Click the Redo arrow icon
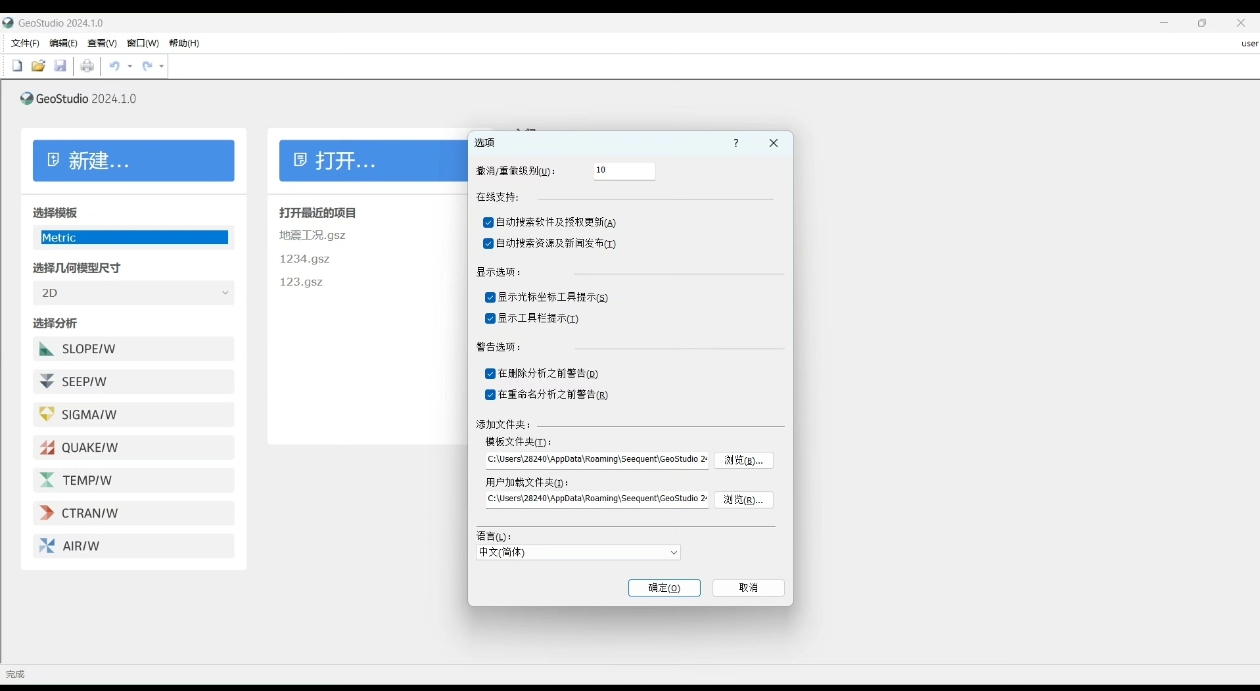The image size is (1260, 691). [147, 66]
